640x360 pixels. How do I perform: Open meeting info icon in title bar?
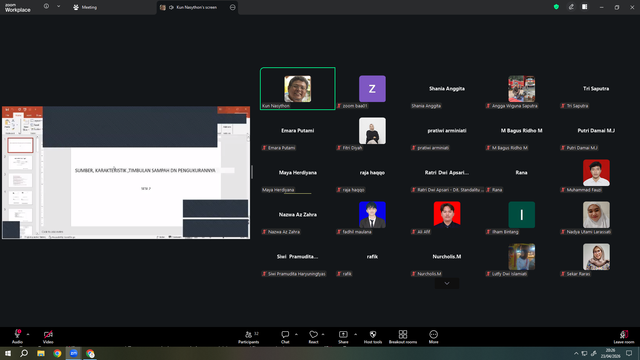[x=46, y=6]
